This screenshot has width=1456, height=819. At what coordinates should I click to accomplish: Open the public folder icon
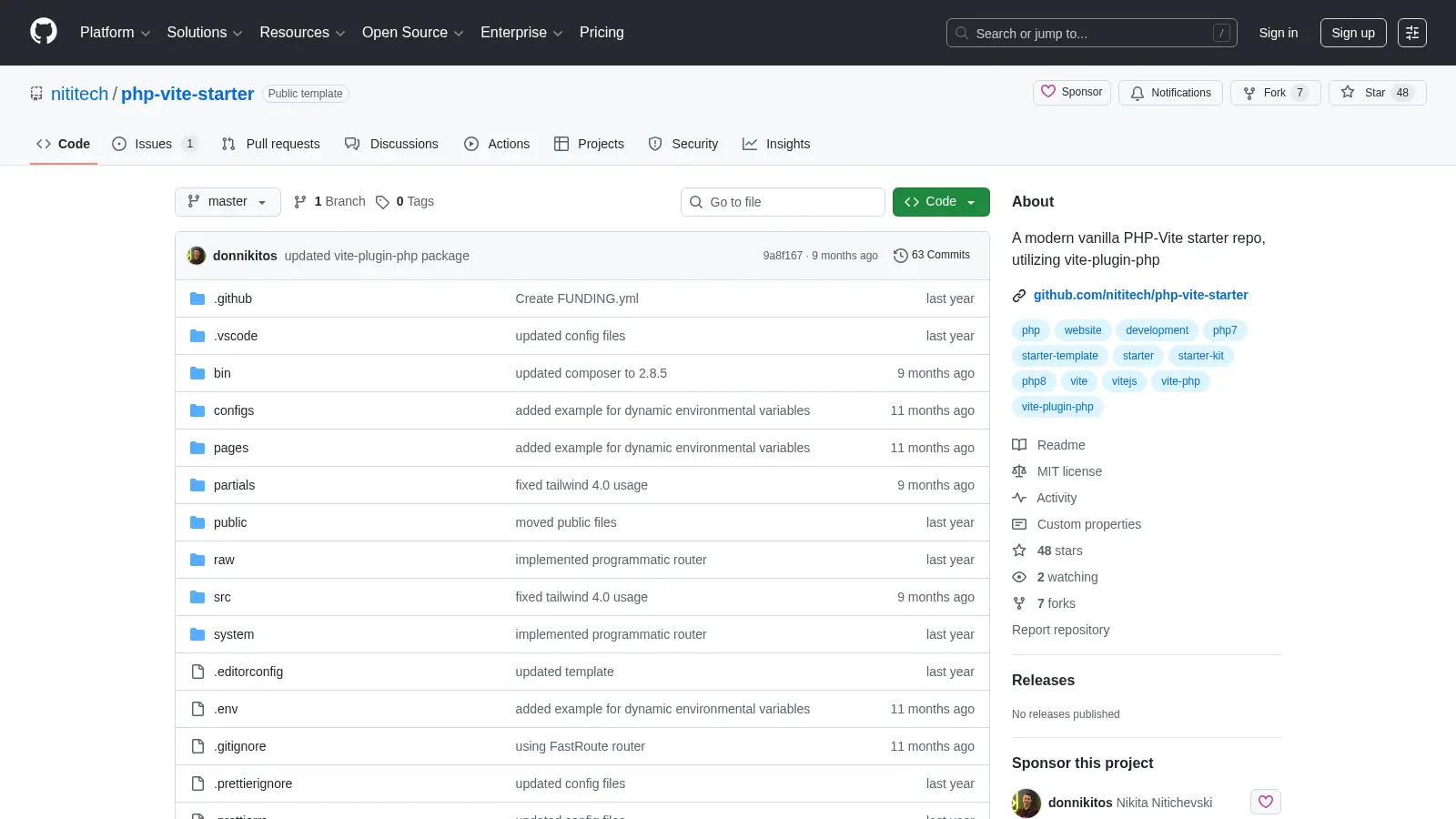(197, 522)
